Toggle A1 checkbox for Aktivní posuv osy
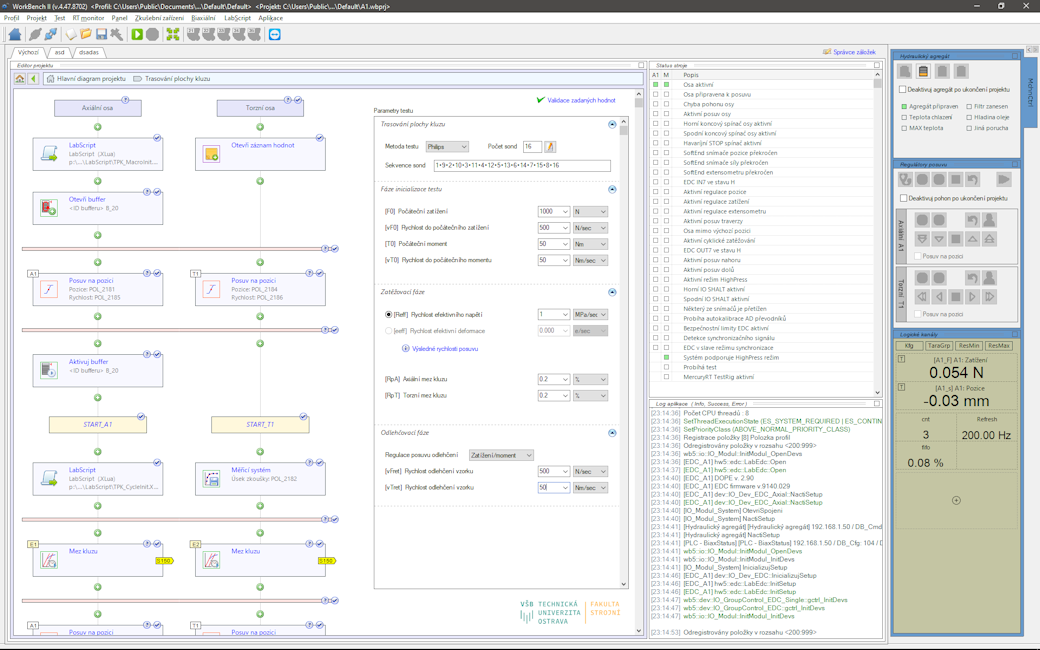This screenshot has width=1040, height=650. click(x=656, y=114)
